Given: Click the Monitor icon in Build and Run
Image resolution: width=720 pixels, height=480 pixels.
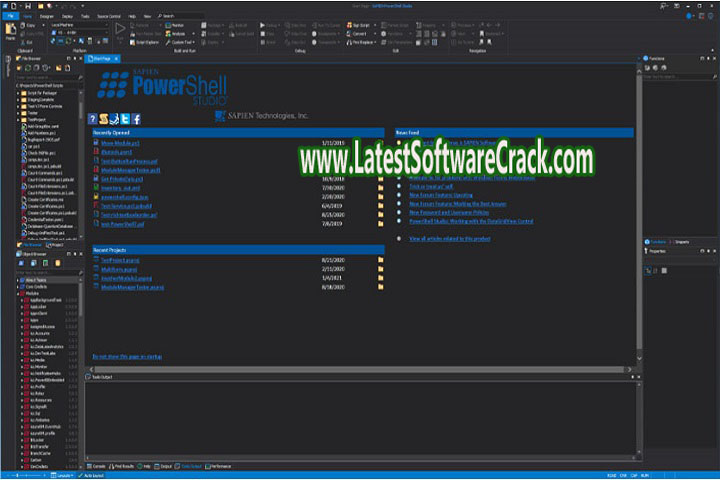Looking at the screenshot, I should pos(169,25).
